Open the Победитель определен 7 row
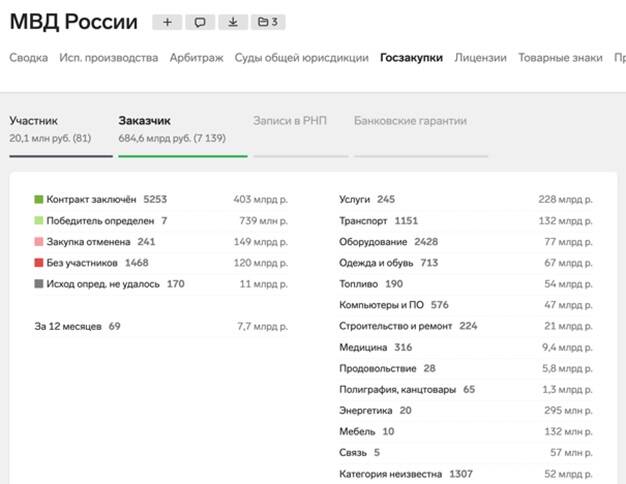Image resolution: width=626 pixels, height=484 pixels. pyautogui.click(x=161, y=220)
